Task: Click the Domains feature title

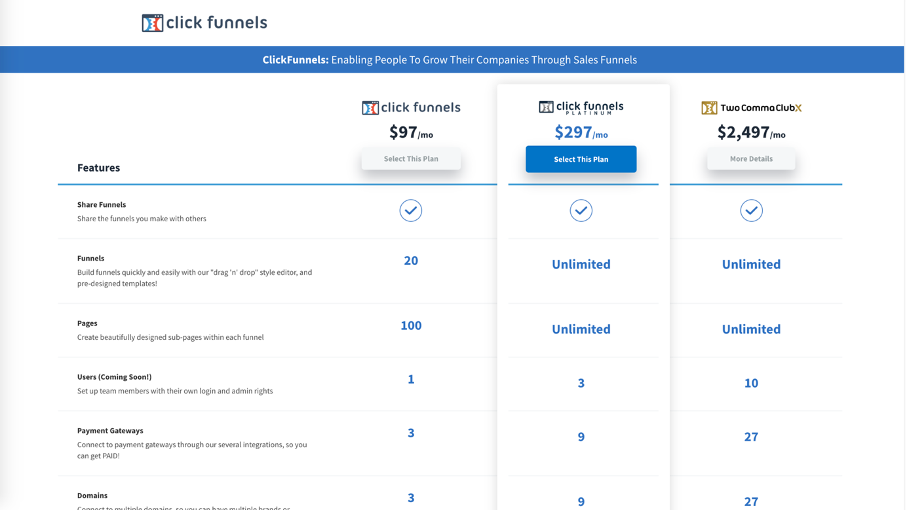Action: click(92, 496)
